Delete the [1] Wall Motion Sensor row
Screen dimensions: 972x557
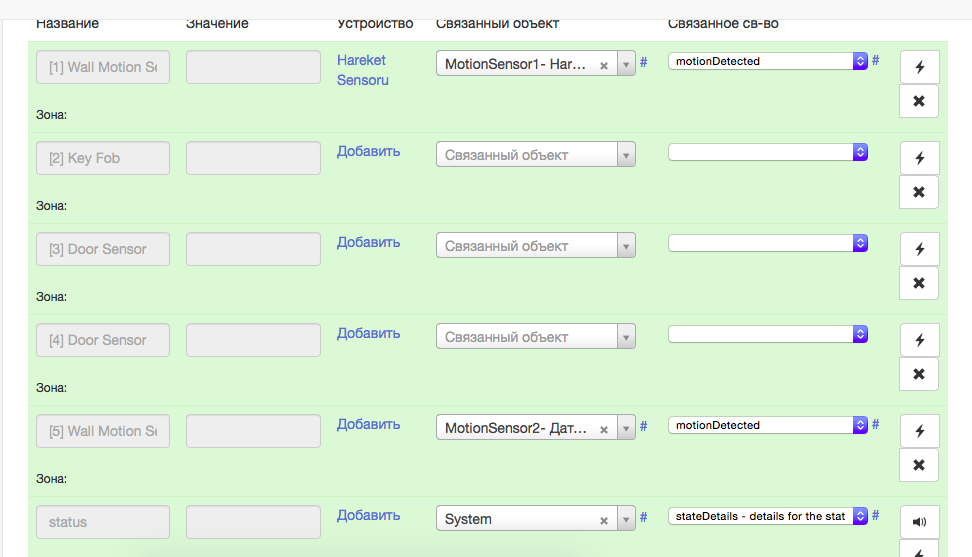tap(919, 101)
